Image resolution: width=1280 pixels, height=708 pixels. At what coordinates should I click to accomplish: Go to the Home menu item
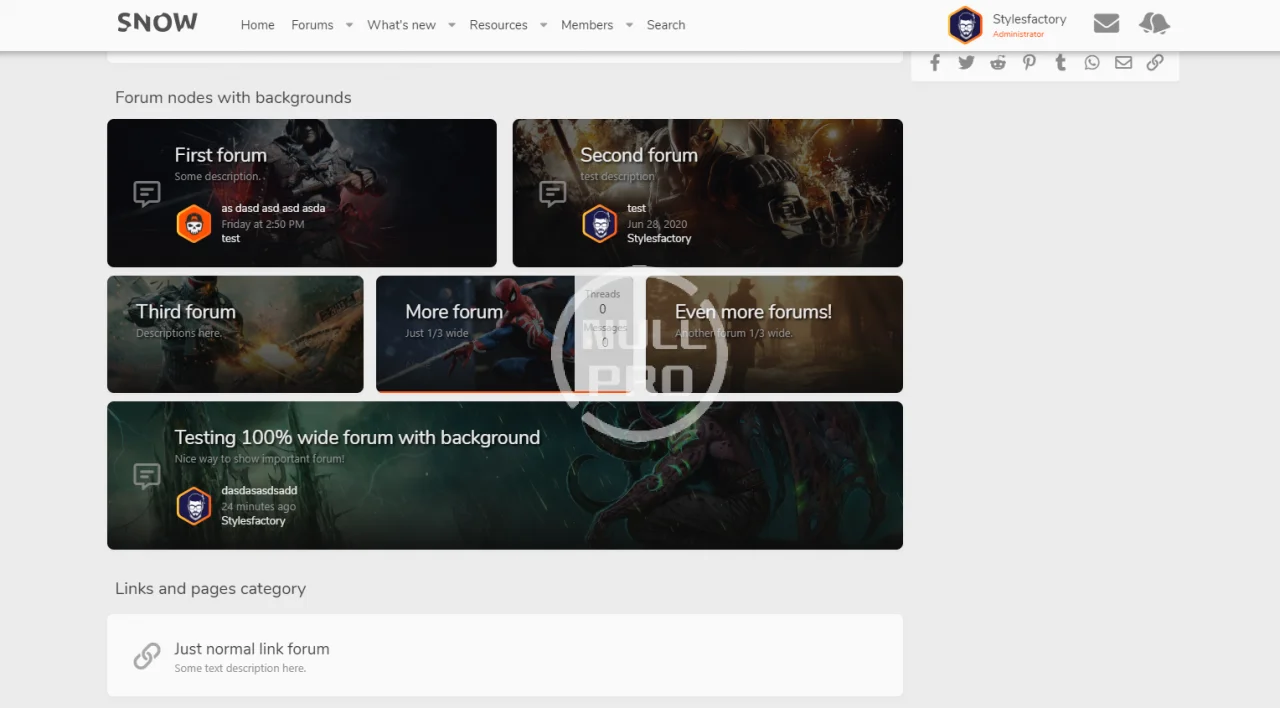pos(257,25)
